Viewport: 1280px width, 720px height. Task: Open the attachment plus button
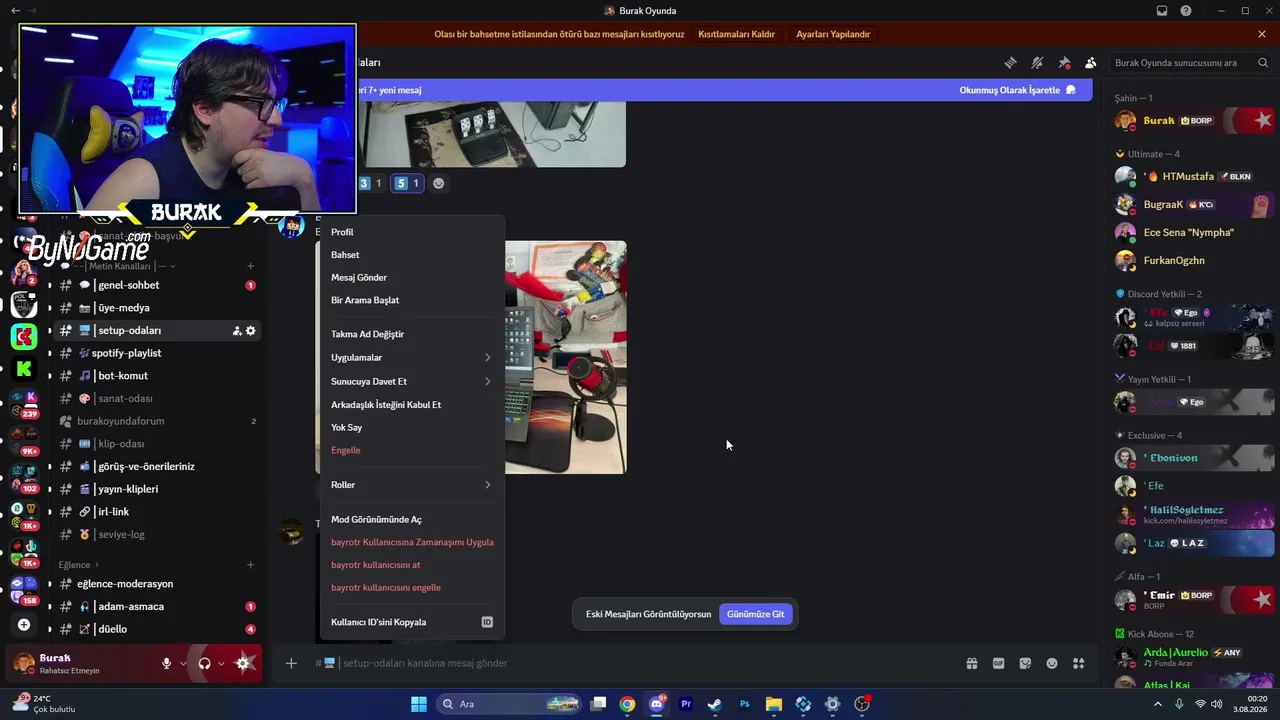pyautogui.click(x=291, y=663)
